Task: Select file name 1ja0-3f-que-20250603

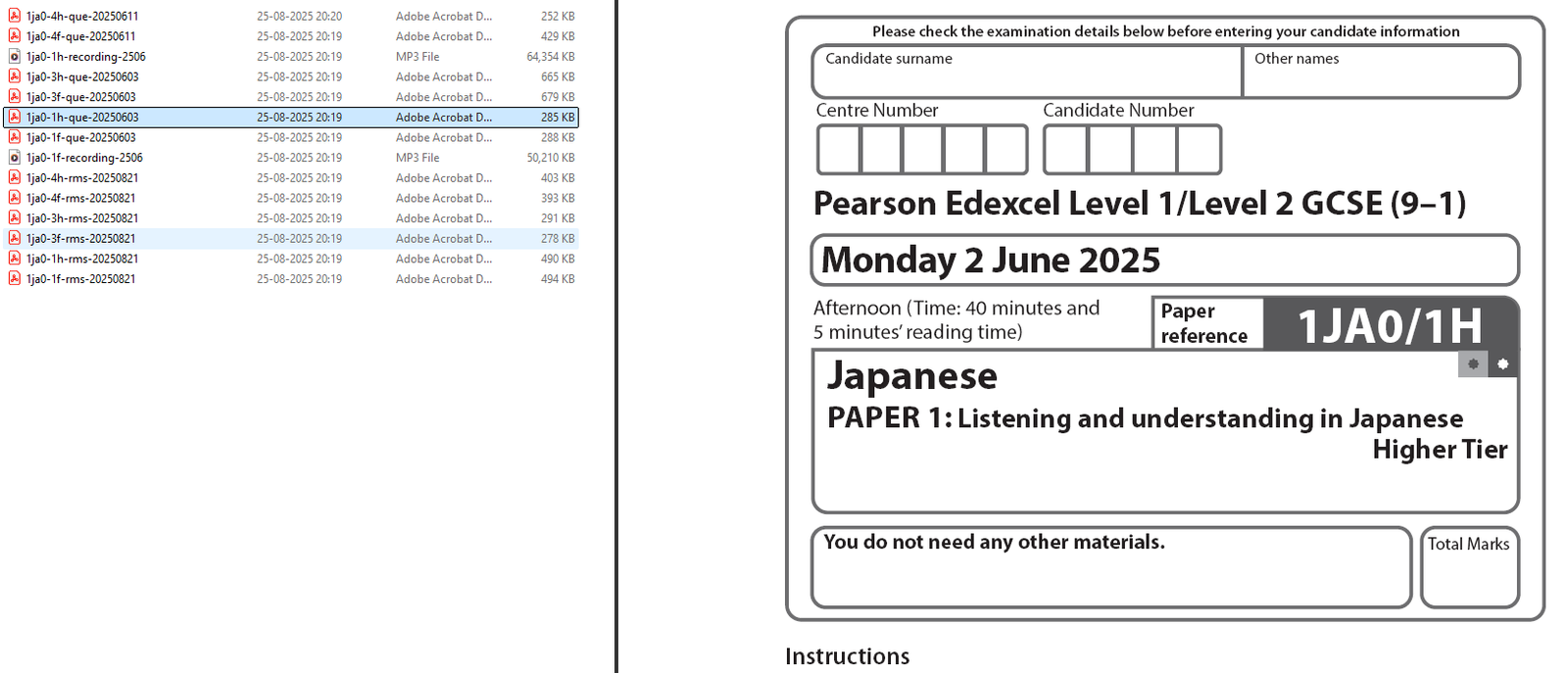Action: 81,97
